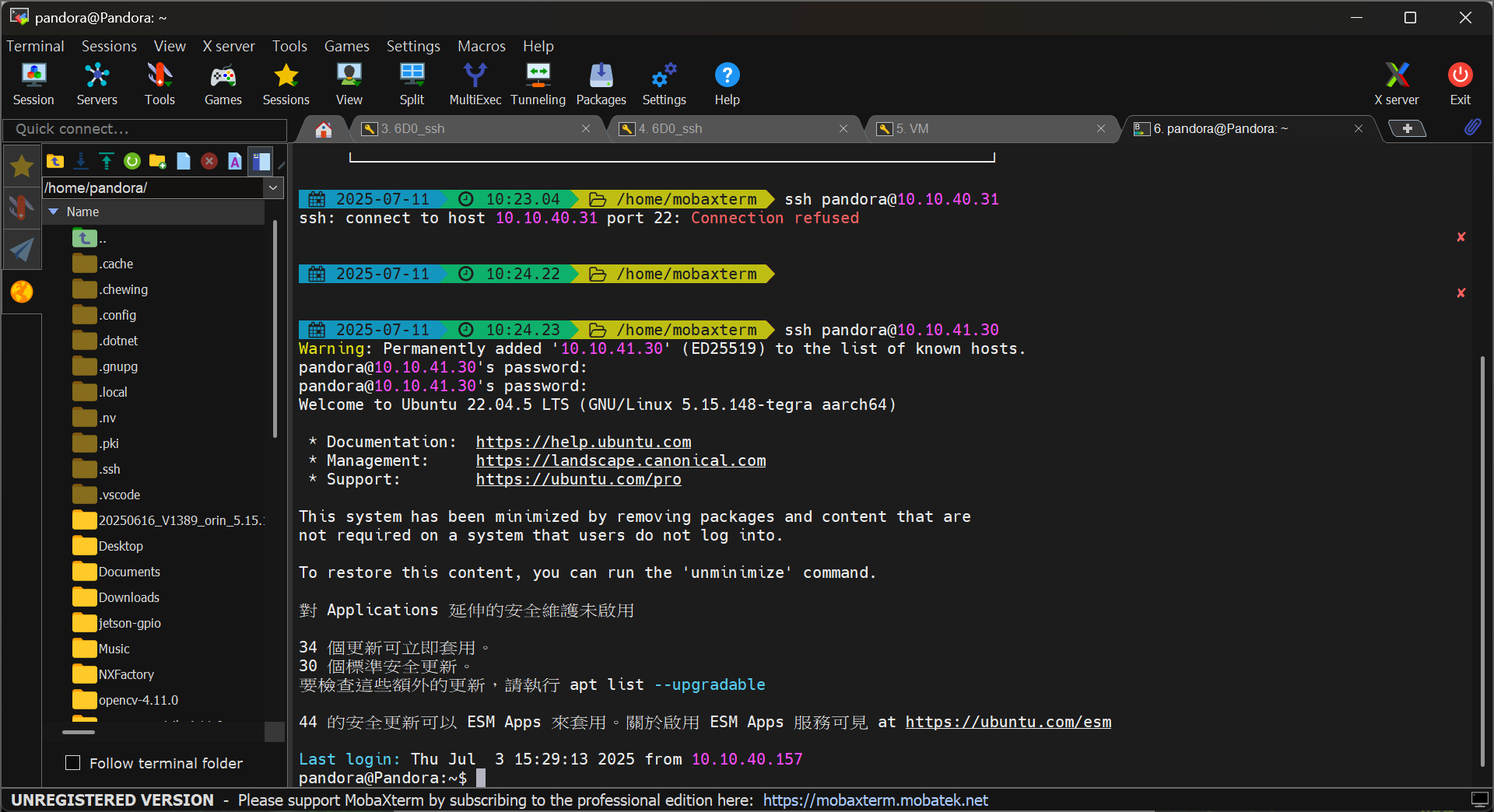The width and height of the screenshot is (1494, 812).
Task: Toggle sort order on the Name column header
Action: (82, 212)
